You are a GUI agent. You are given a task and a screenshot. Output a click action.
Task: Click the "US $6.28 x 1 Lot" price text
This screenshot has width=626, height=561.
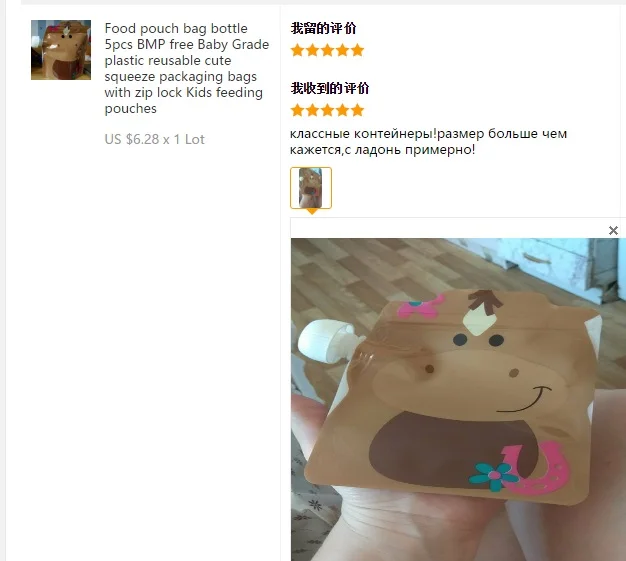[x=155, y=139]
